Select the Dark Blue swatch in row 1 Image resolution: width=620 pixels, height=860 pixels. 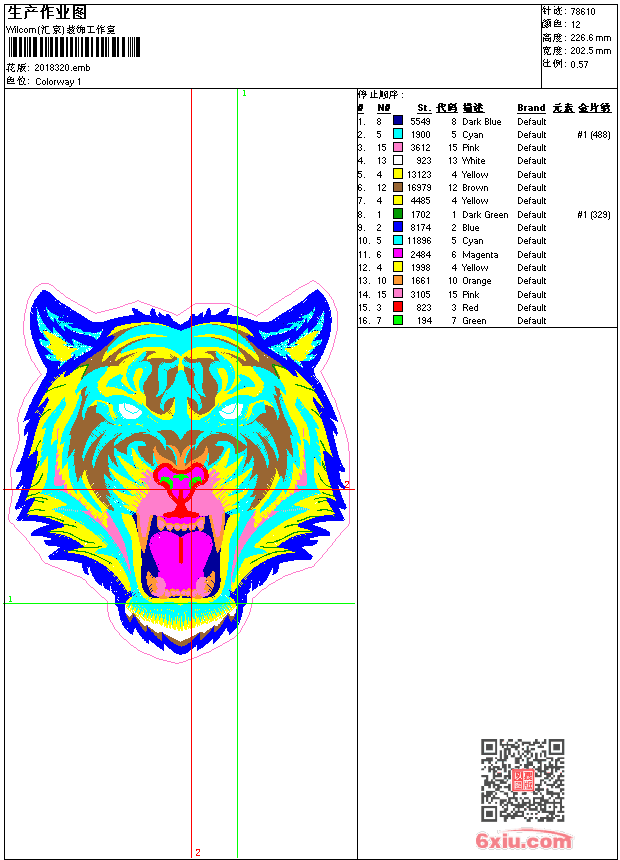[398, 121]
